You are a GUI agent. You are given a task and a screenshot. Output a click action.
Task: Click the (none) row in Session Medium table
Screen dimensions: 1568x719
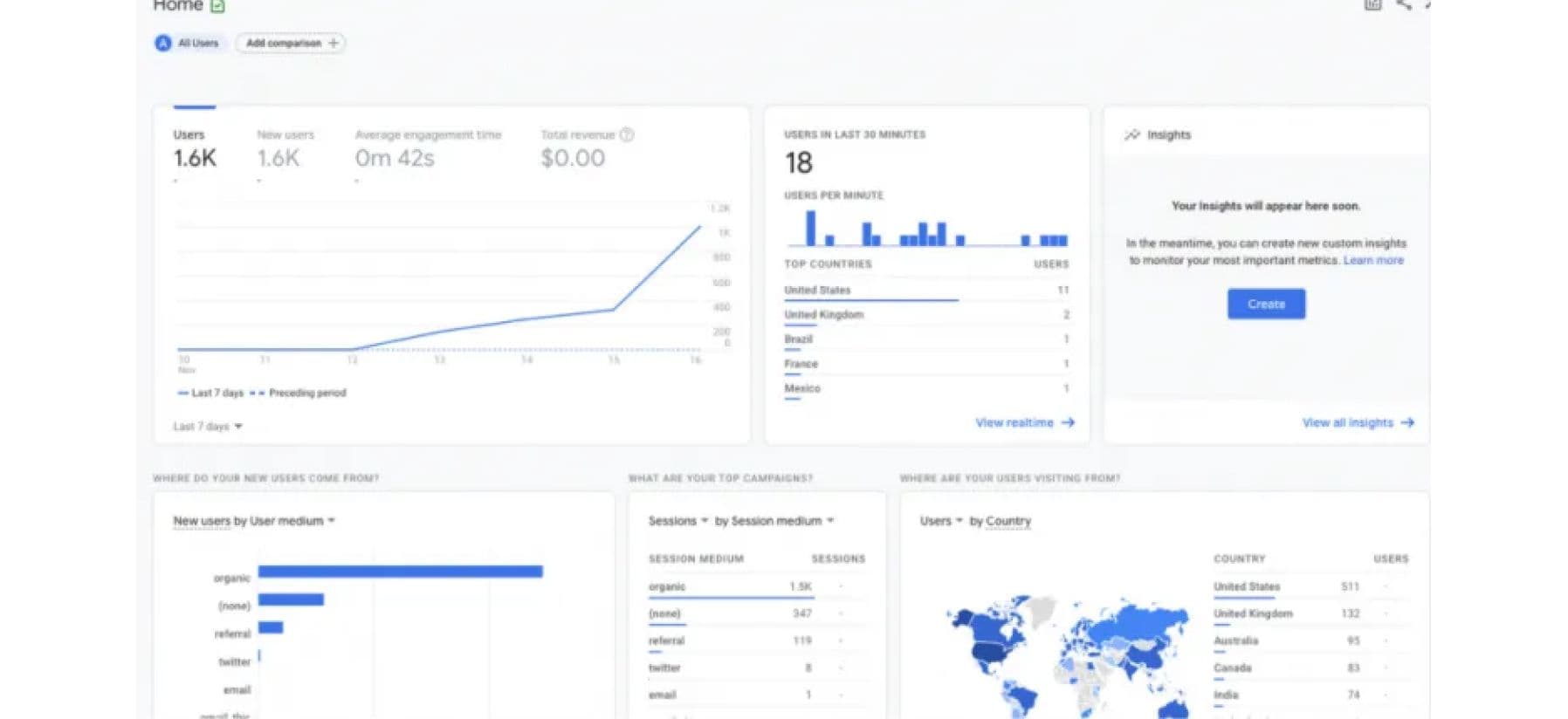click(756, 614)
